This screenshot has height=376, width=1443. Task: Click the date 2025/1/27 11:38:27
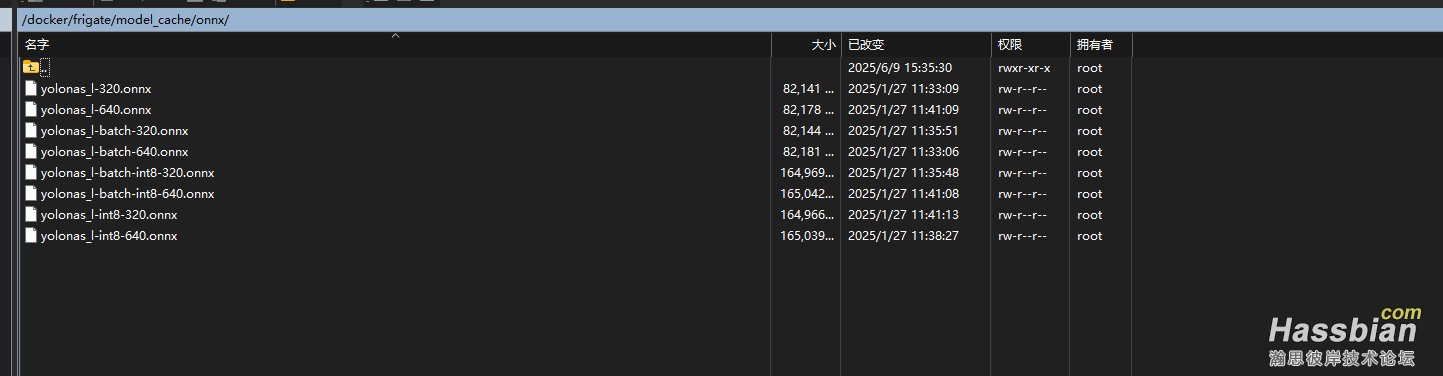click(x=903, y=236)
